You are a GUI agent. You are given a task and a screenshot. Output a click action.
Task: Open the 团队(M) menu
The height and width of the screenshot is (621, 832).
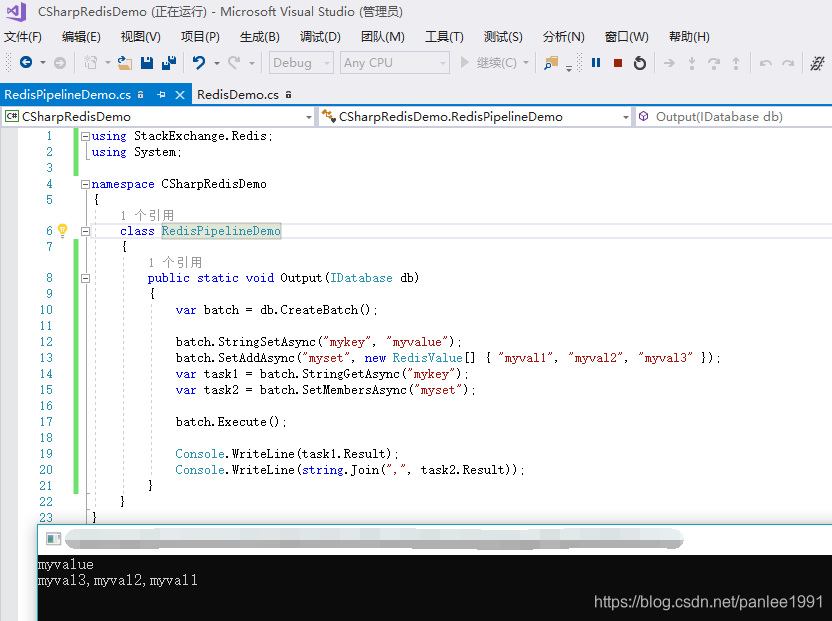(x=383, y=37)
